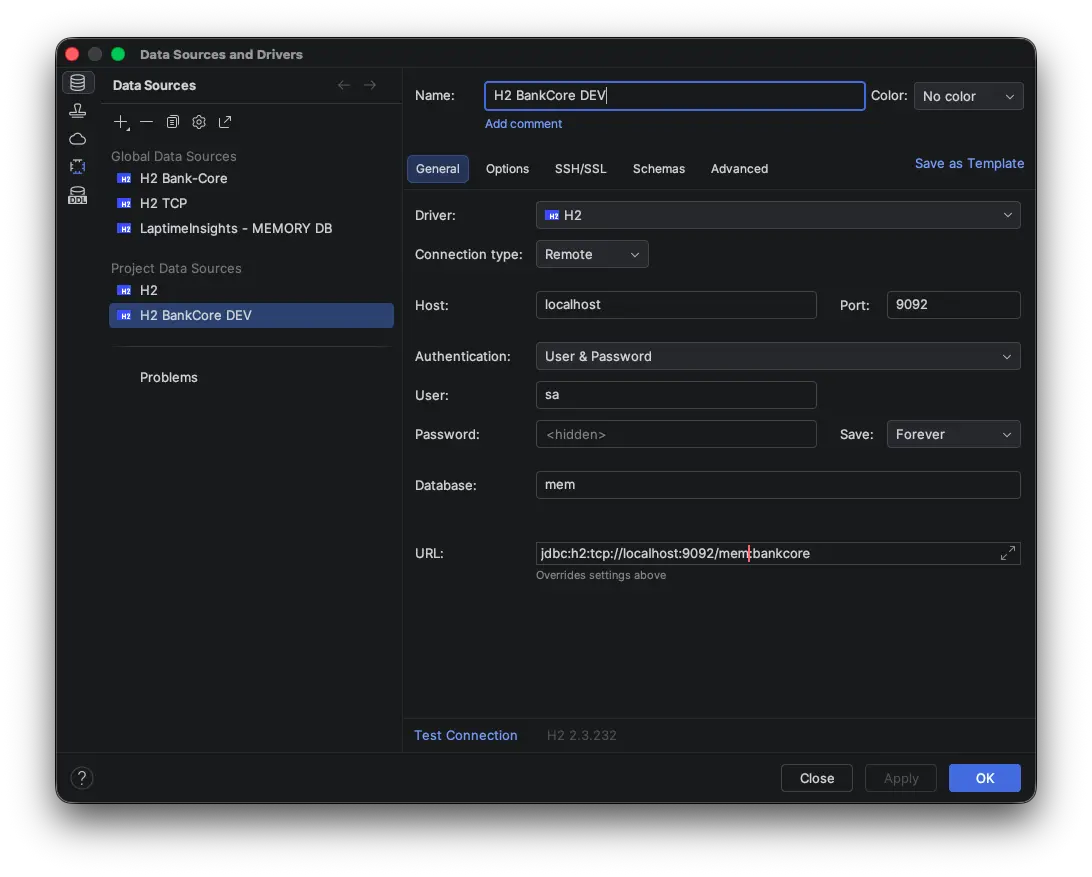
Task: Expand the URL field with the expand icon
Action: coord(1007,553)
